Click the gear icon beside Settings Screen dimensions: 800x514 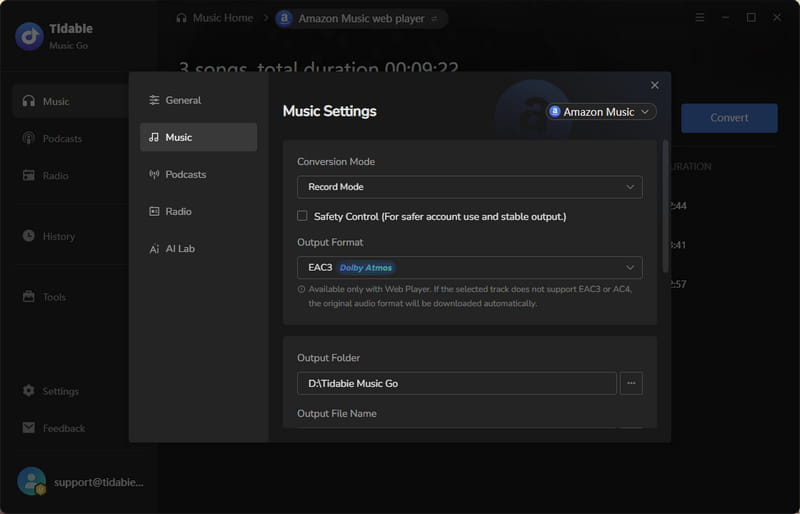pos(29,390)
